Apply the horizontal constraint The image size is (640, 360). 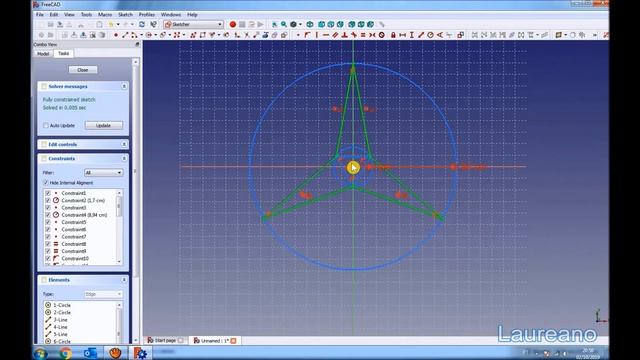point(326,35)
